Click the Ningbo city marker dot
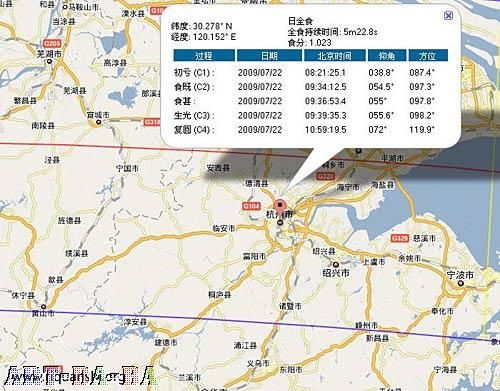The image size is (500, 391). (461, 283)
